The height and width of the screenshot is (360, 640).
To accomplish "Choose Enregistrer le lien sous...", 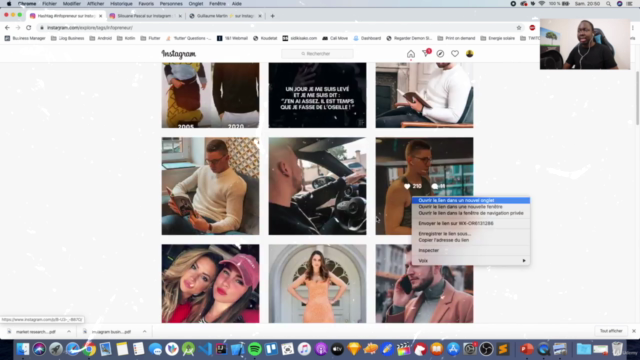I will [x=471, y=234].
